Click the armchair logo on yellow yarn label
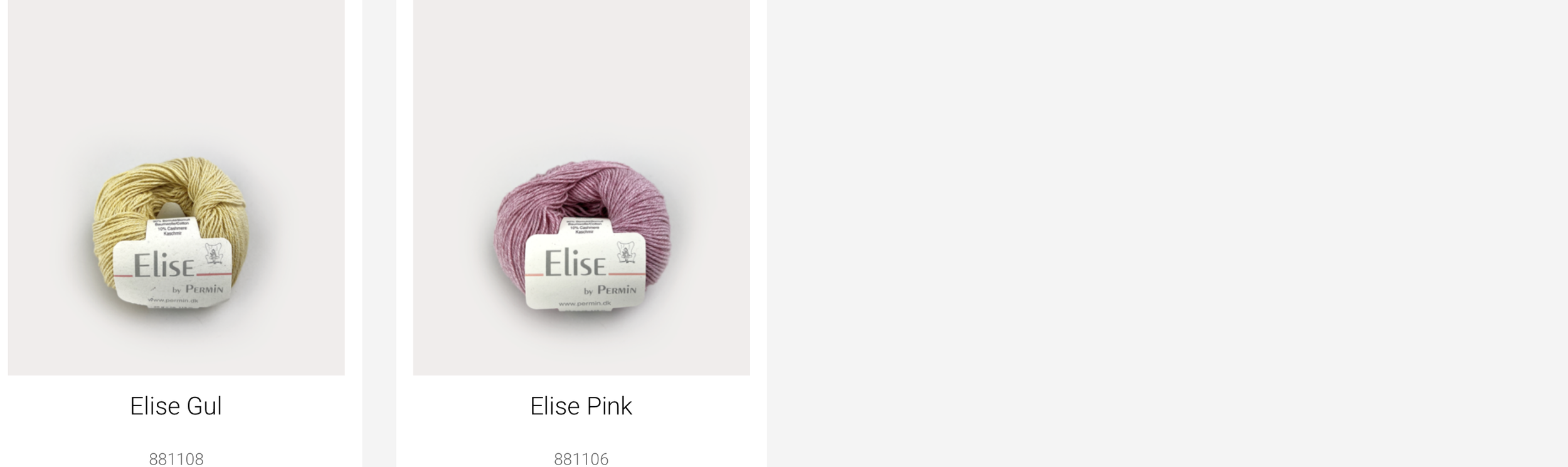Viewport: 1568px width, 467px height. coord(215,254)
